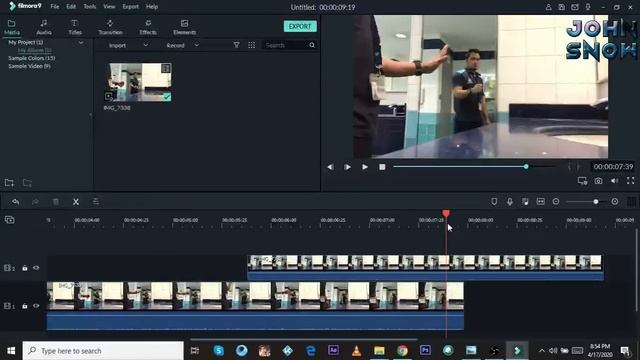Open the Record dropdown
The height and width of the screenshot is (360, 640).
[x=182, y=45]
